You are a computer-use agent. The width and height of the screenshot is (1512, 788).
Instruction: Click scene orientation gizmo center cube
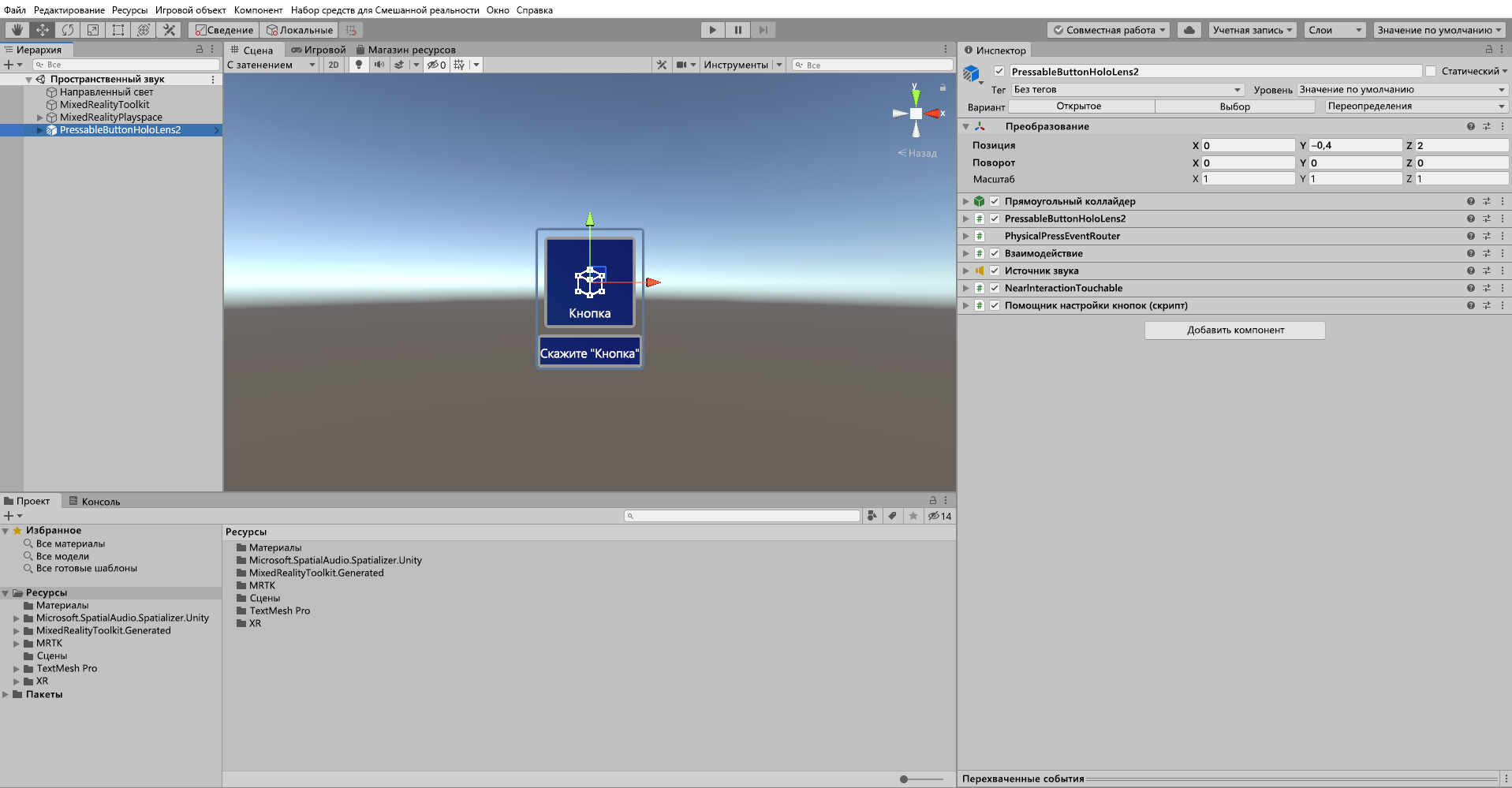point(916,114)
